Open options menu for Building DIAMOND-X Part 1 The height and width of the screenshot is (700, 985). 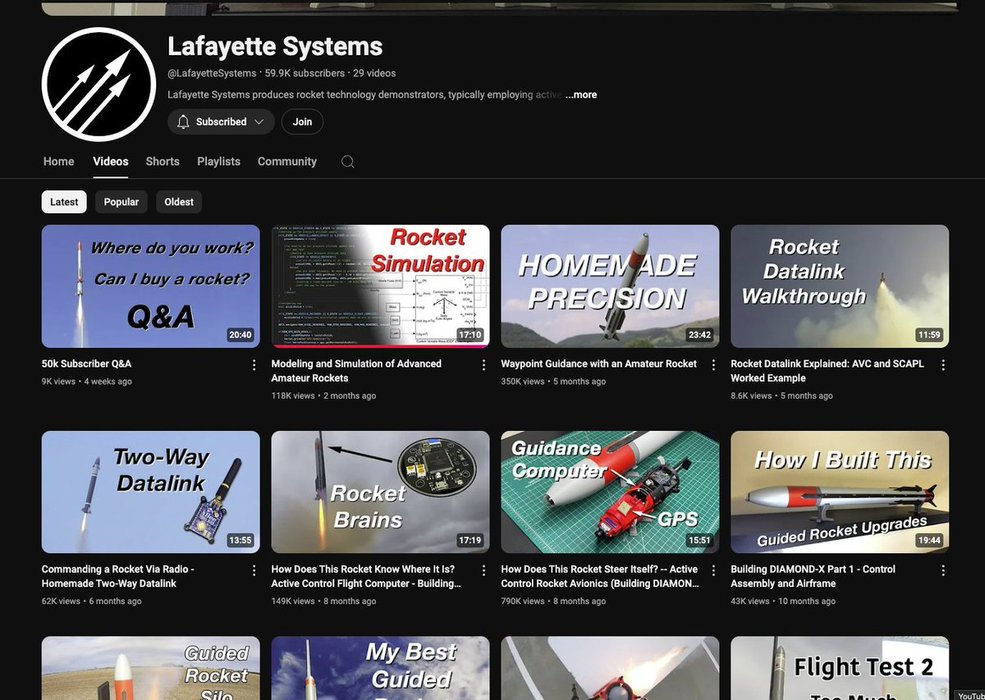[x=943, y=571]
